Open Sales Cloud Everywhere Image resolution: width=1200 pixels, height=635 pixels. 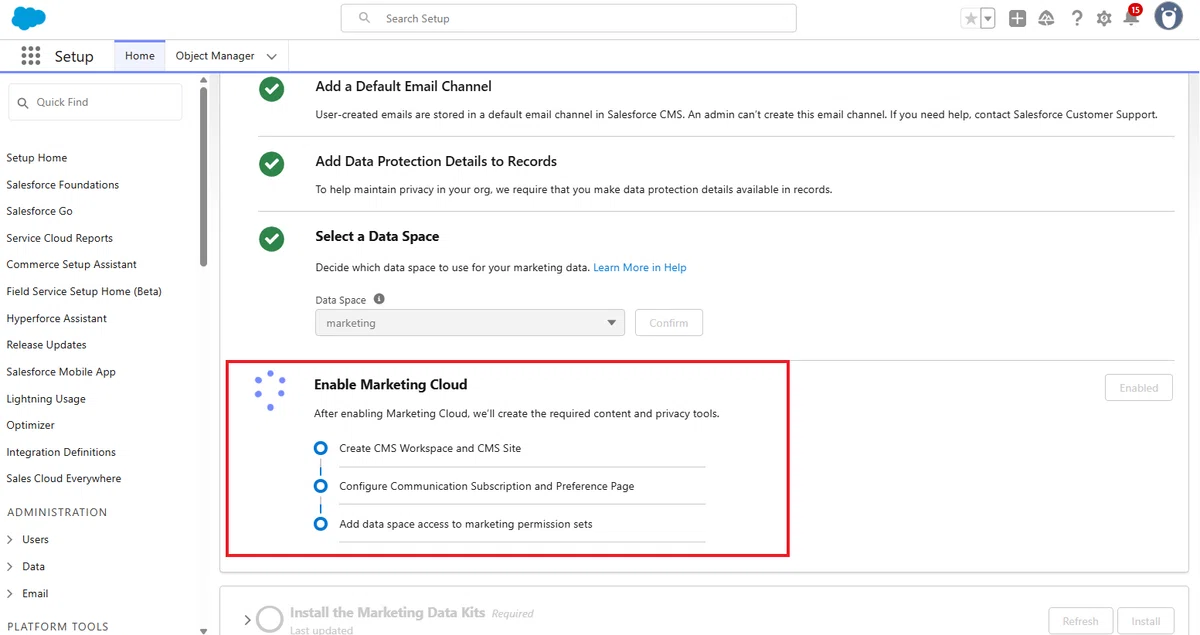[x=64, y=478]
